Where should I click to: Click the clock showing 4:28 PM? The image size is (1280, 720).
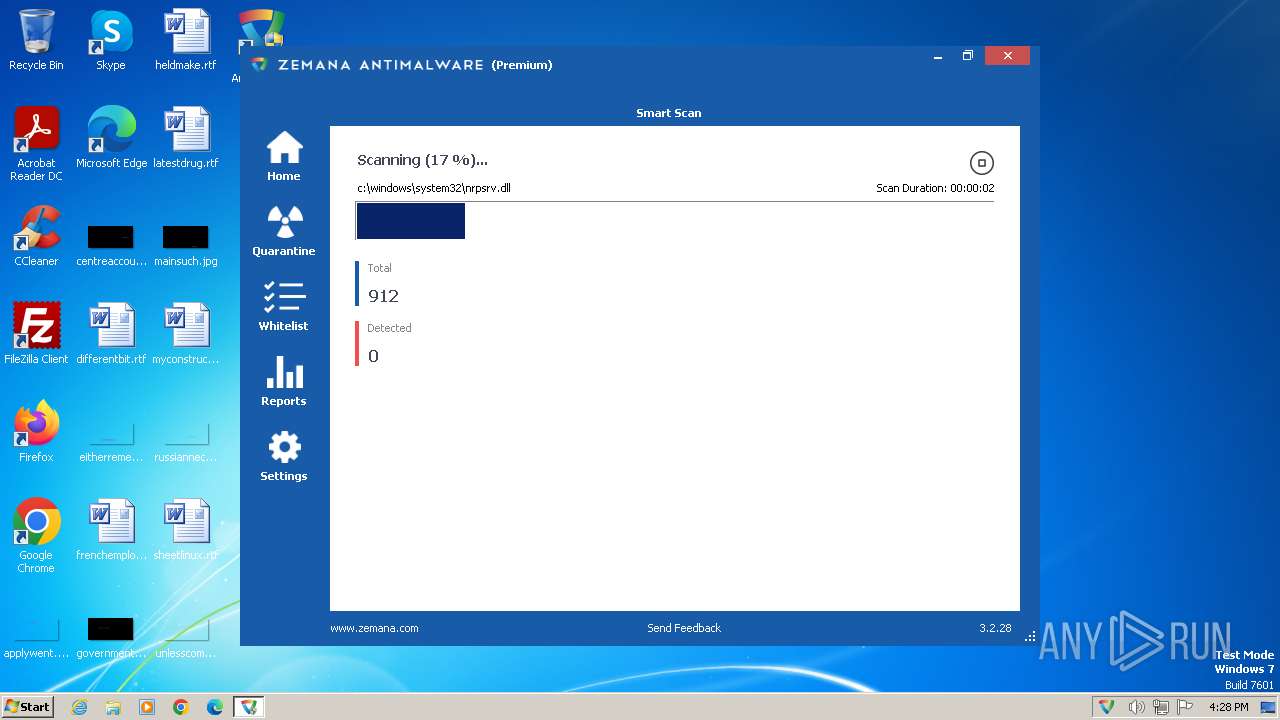pyautogui.click(x=1228, y=707)
